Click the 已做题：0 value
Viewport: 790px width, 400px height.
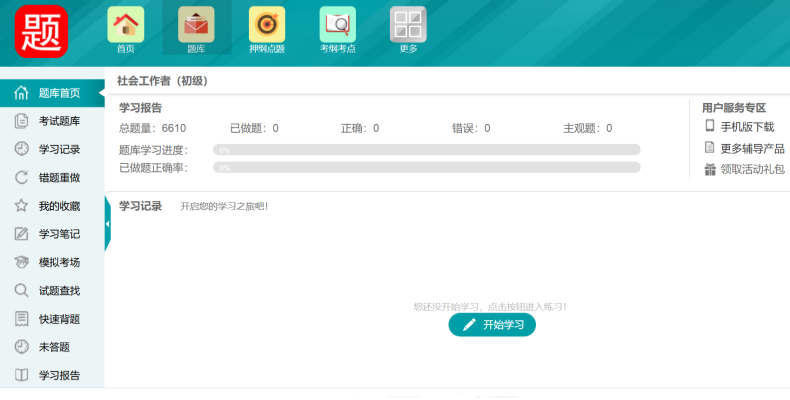point(254,128)
